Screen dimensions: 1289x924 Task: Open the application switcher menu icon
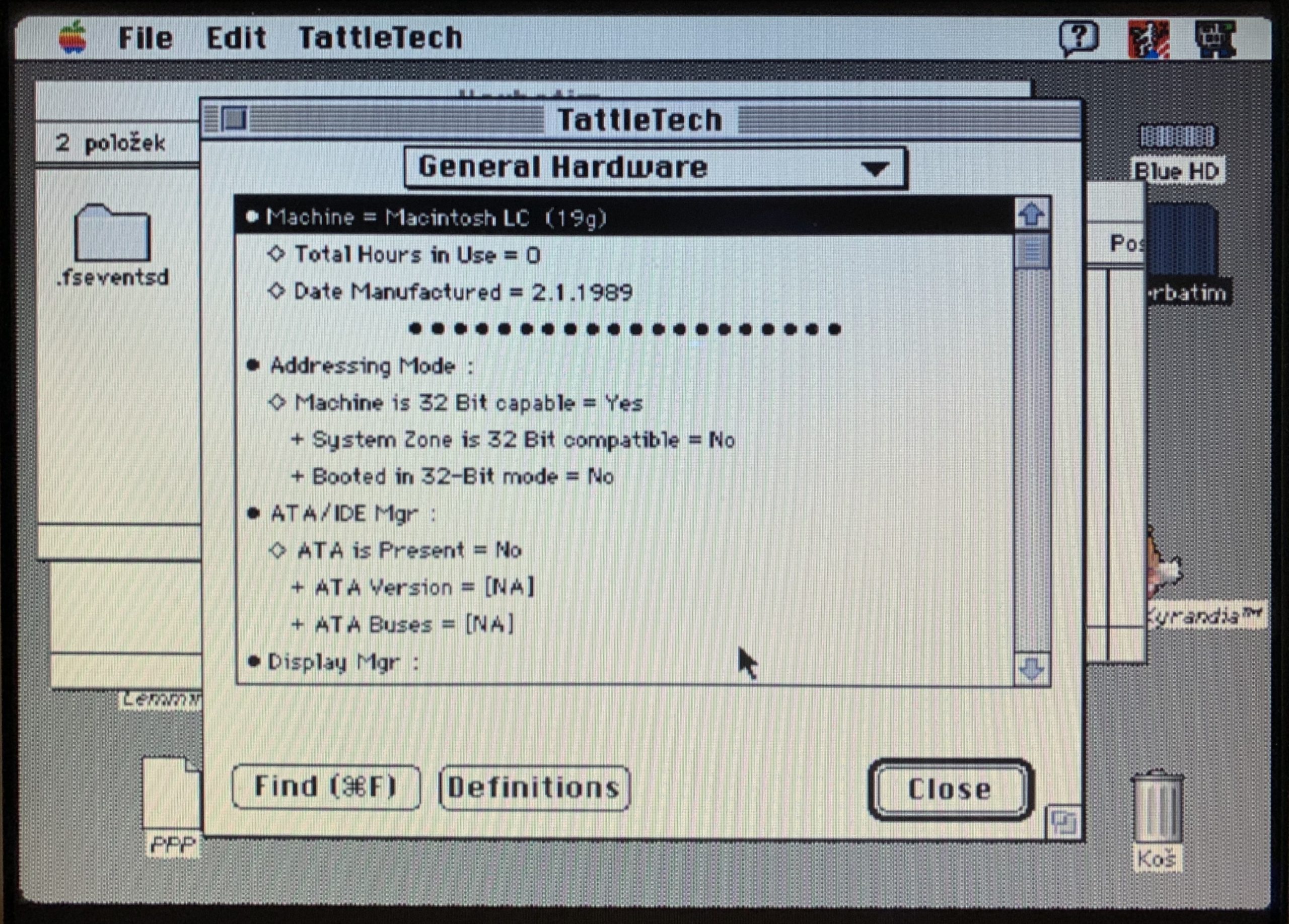pos(1215,39)
